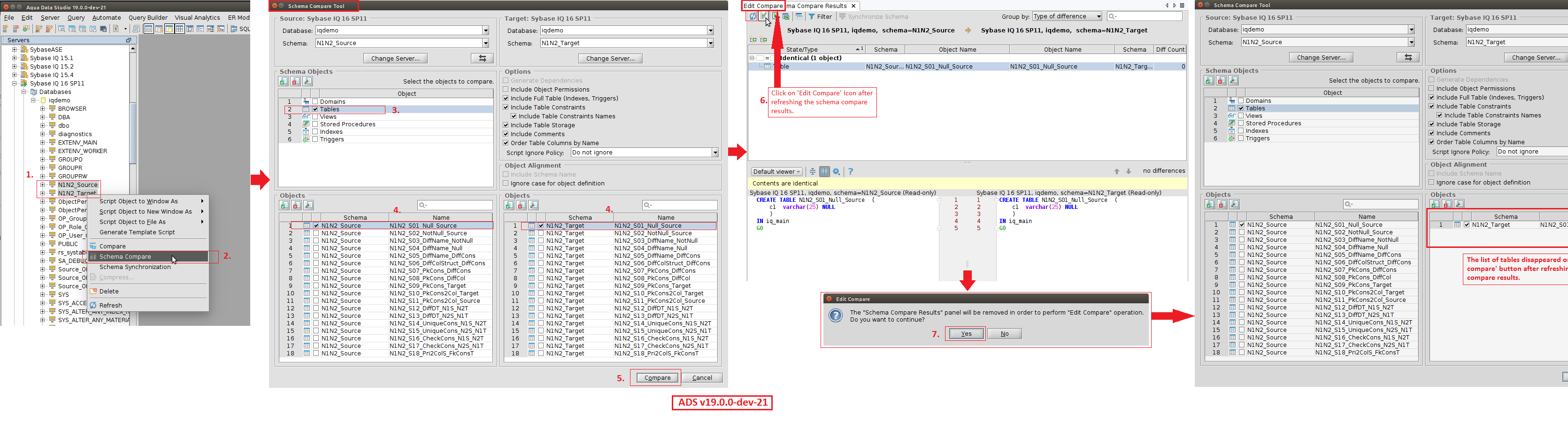Go to previous difference with up arrow
This screenshot has height=431, width=1568.
coord(1116,172)
